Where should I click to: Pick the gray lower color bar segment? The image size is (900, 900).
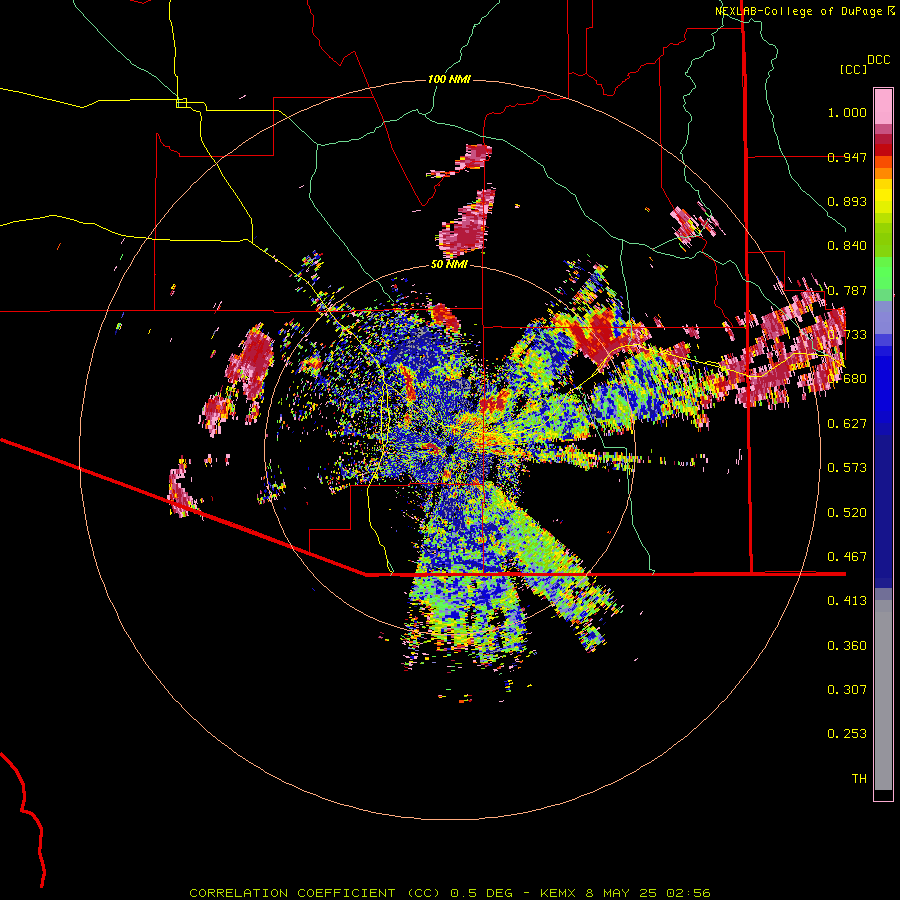point(883,695)
